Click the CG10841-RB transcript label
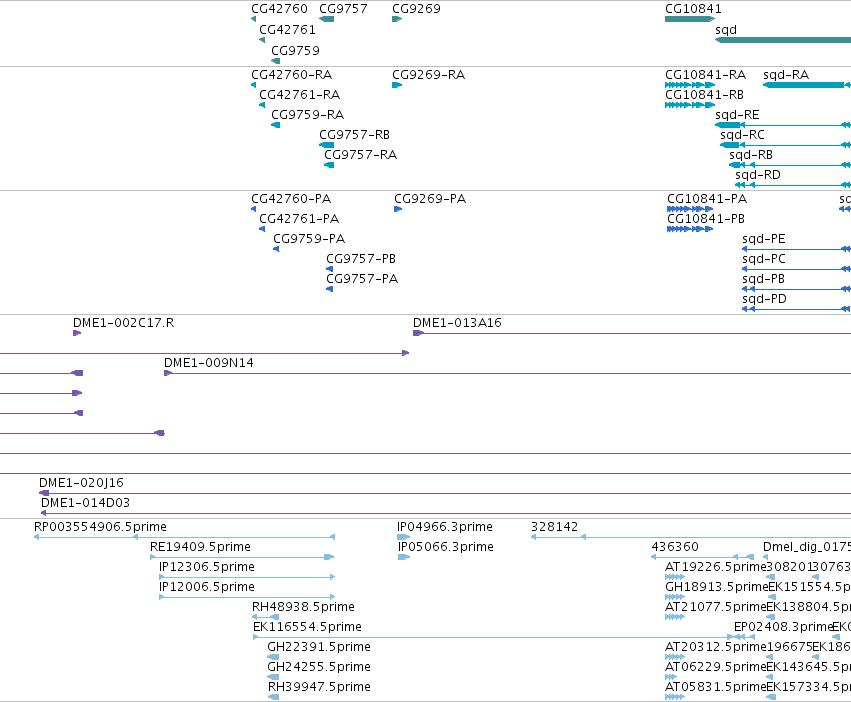851x702 pixels. pyautogui.click(x=704, y=94)
